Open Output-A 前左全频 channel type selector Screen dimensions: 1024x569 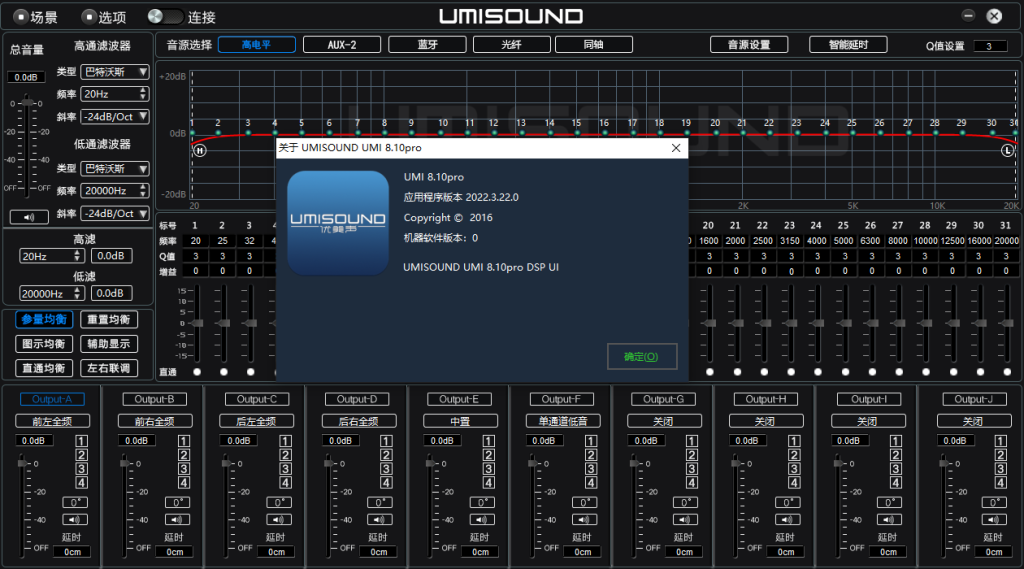pos(52,421)
